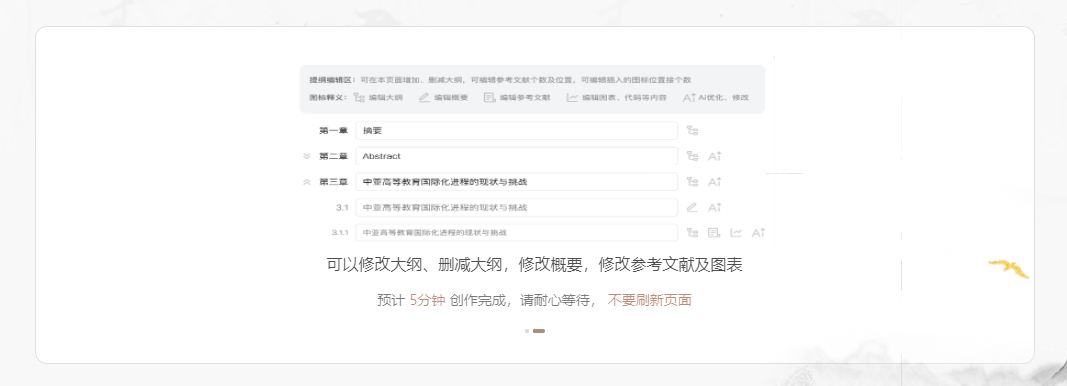Click the edit chart icon for section 3.1.1
The image size is (1067, 386).
[x=736, y=233]
